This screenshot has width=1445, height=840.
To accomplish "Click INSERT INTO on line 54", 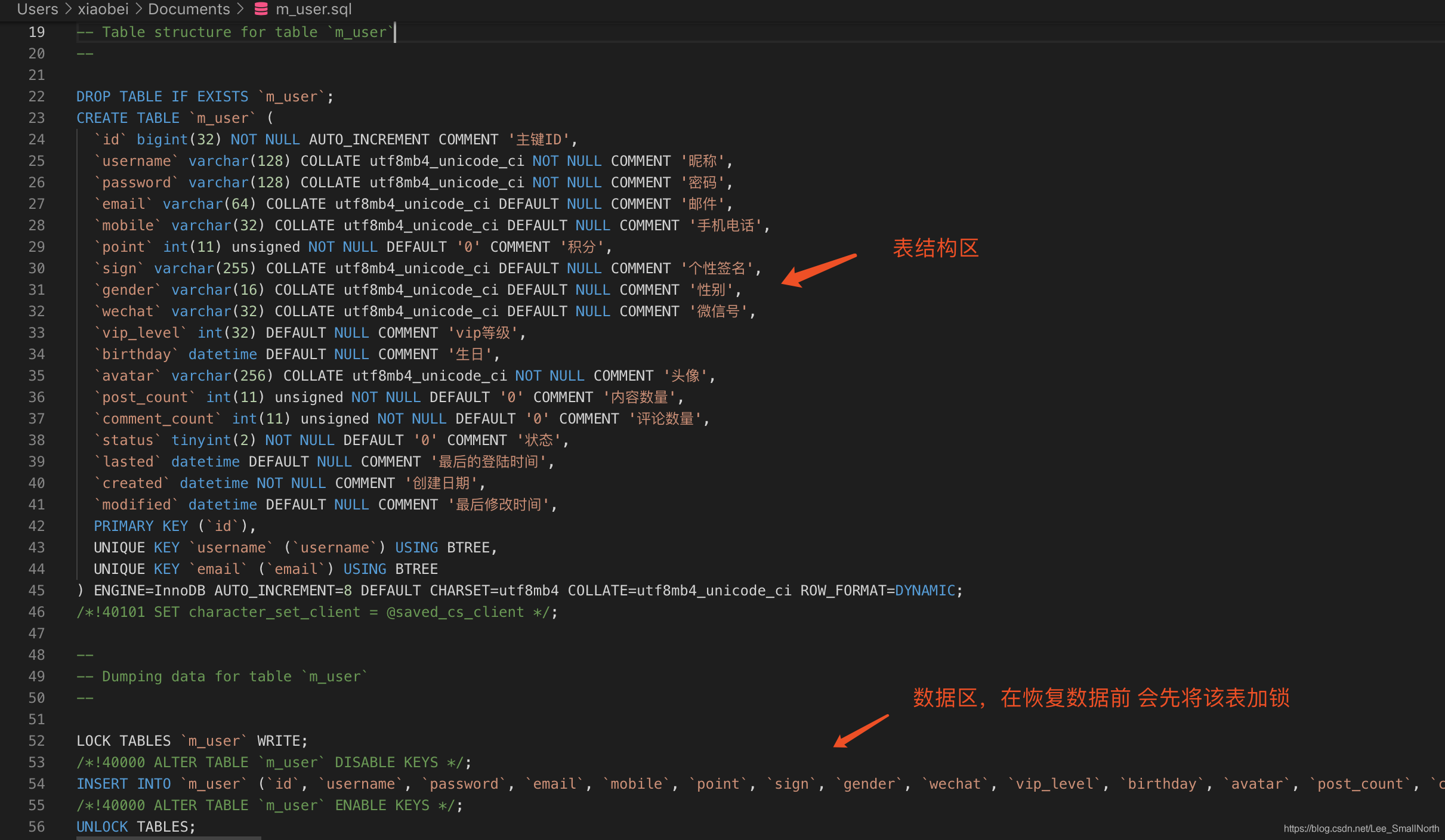I will tap(123, 784).
